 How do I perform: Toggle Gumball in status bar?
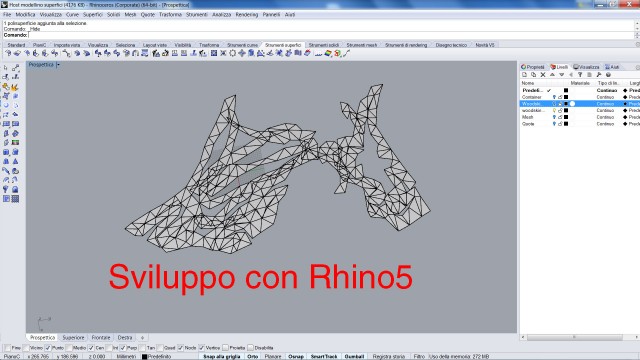click(x=354, y=356)
